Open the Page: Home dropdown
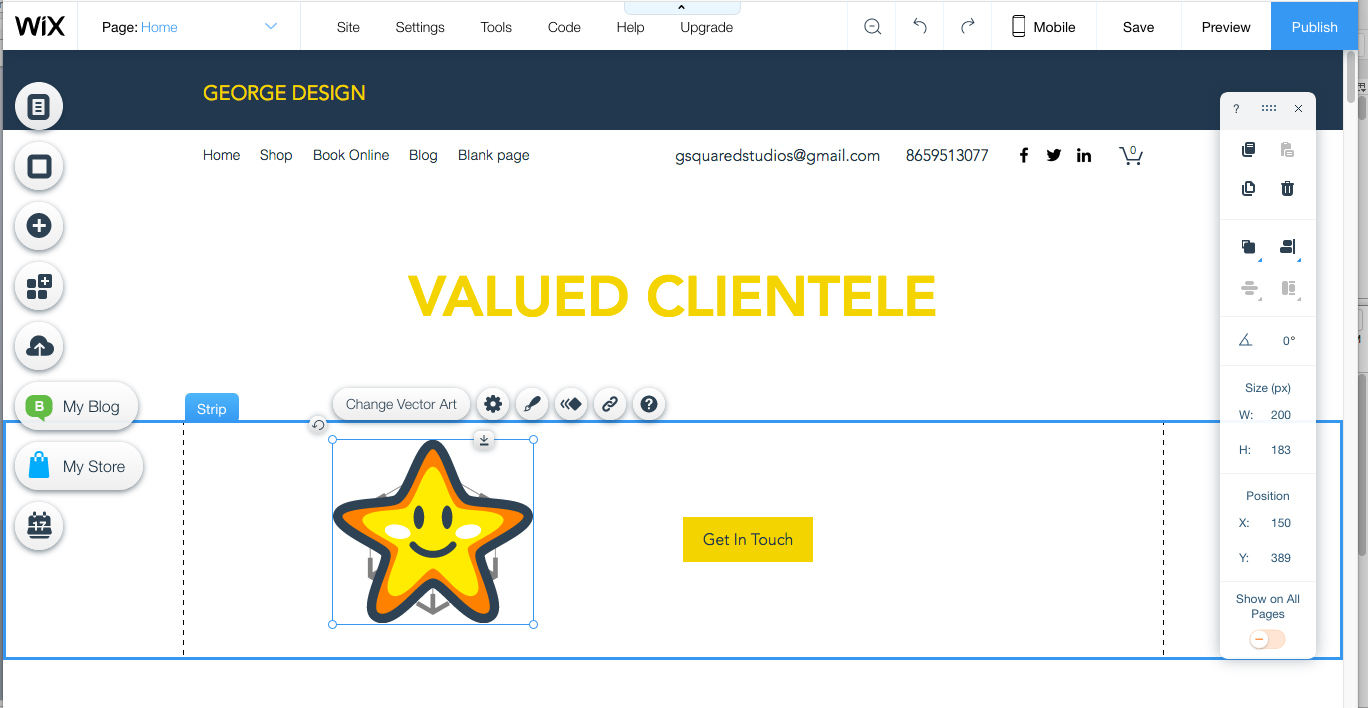The height and width of the screenshot is (708, 1368). [x=190, y=26]
